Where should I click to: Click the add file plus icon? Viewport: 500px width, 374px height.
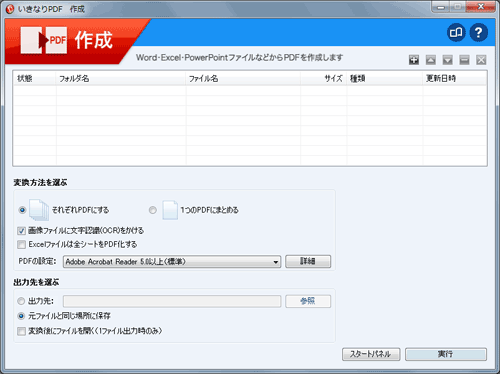pyautogui.click(x=414, y=60)
